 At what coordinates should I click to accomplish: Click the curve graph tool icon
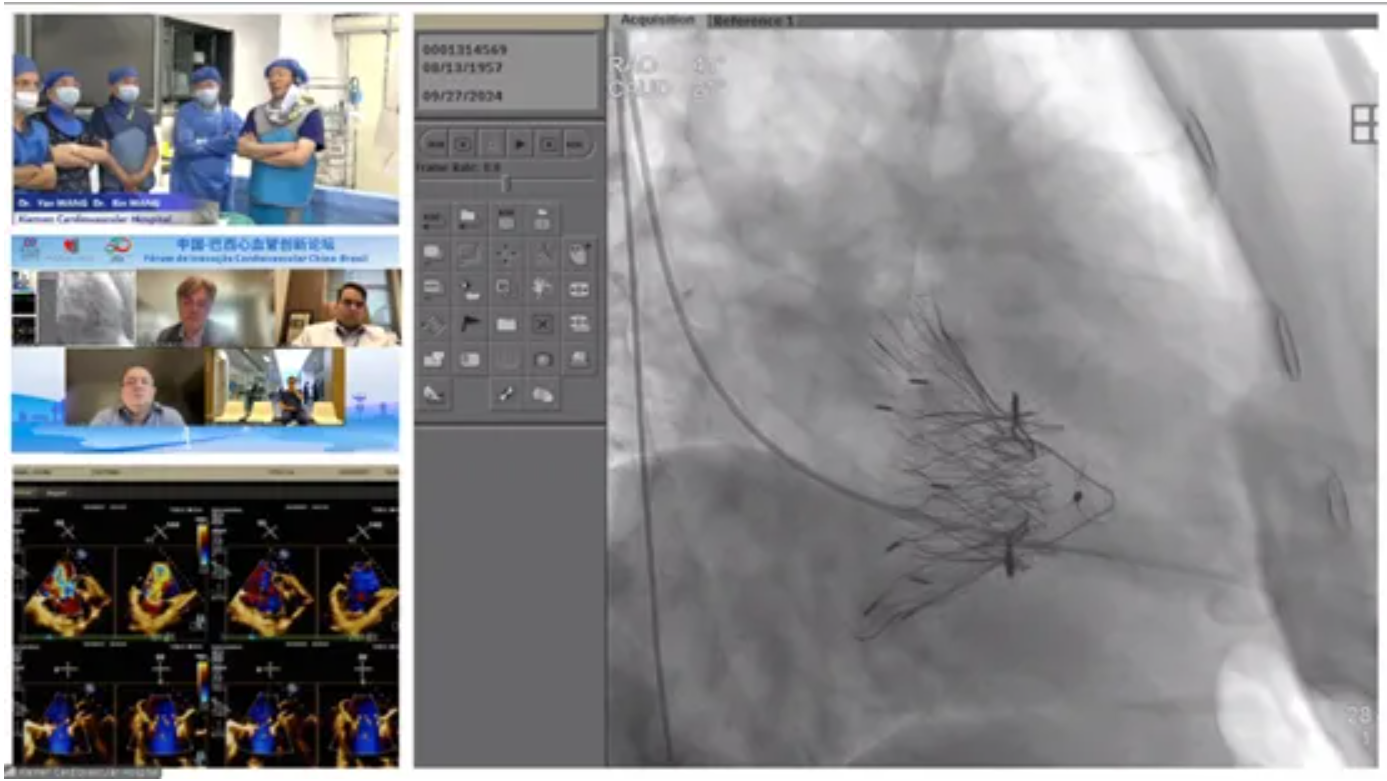coord(469,254)
